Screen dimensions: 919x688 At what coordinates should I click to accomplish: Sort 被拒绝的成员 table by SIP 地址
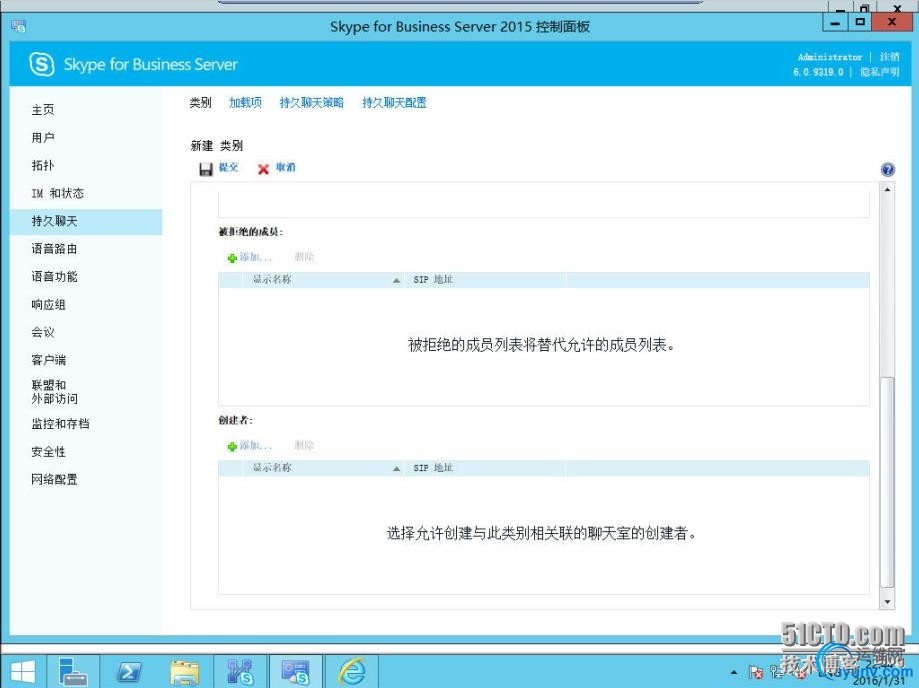(433, 280)
